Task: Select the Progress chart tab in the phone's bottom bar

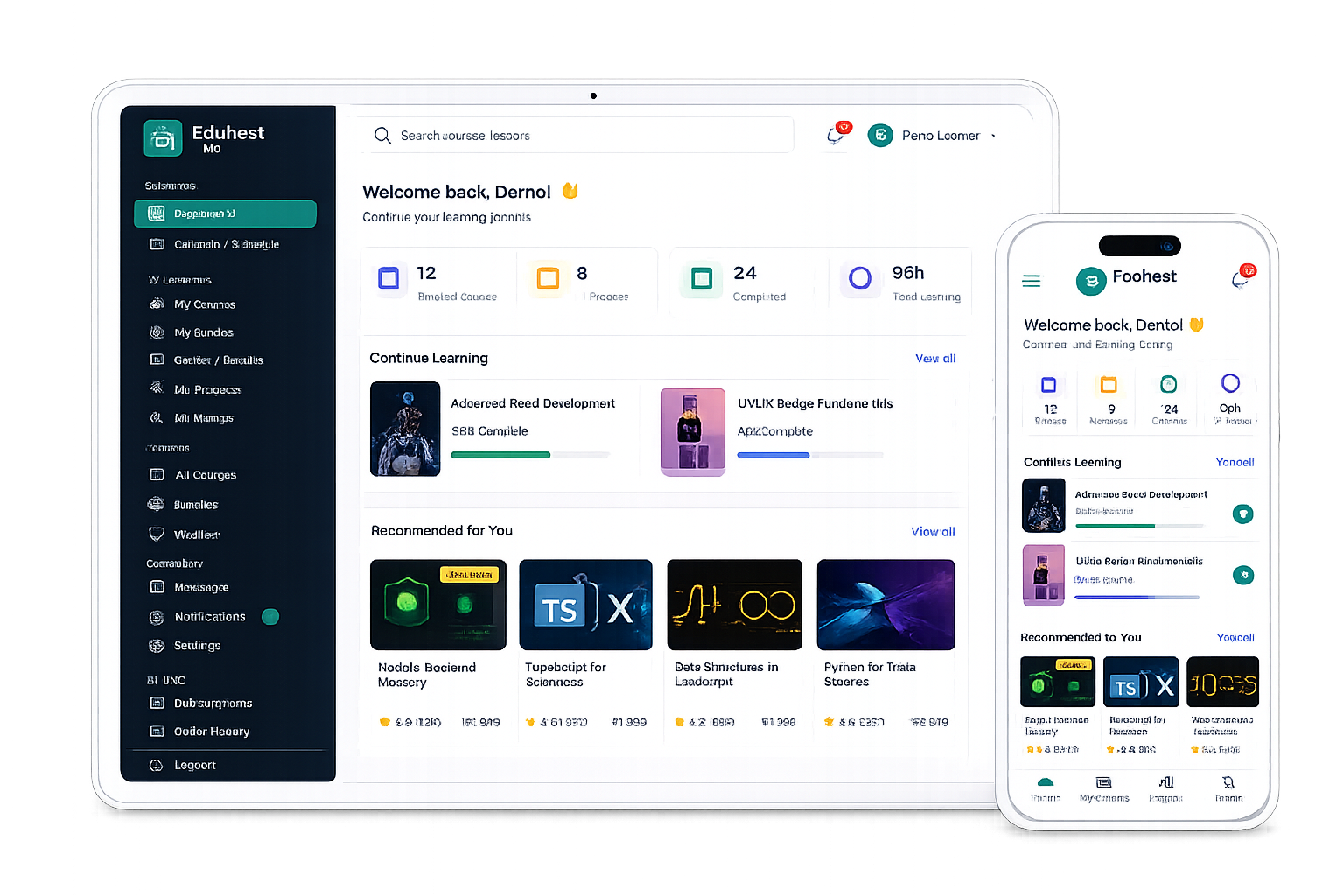Action: click(x=1165, y=787)
